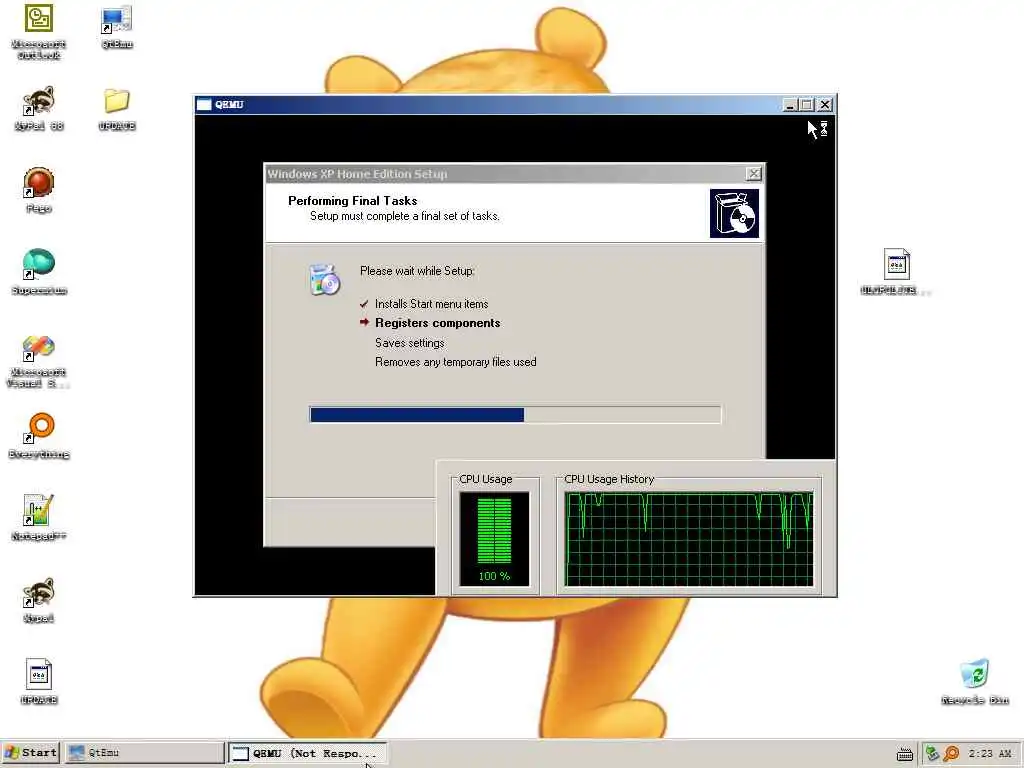Screen dimensions: 1024x768
Task: Minimize the QEMU window
Action: (x=790, y=104)
